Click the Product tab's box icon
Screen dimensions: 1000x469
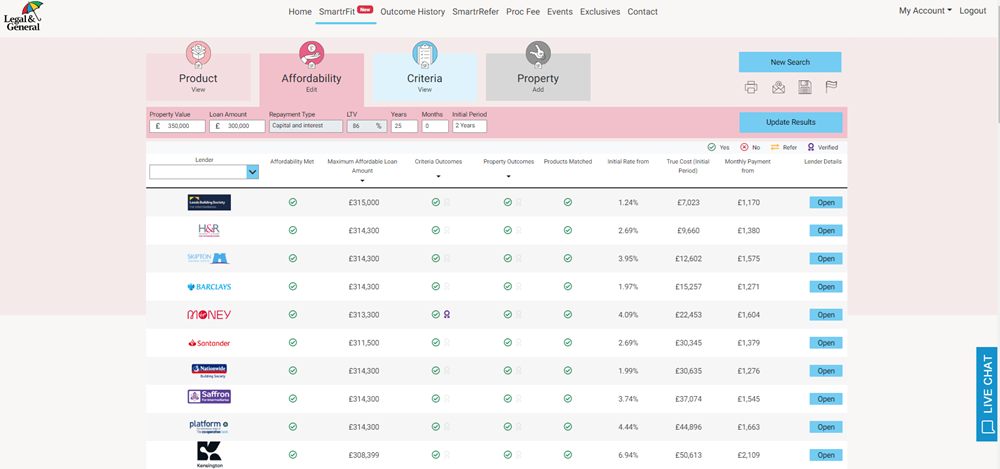[198, 54]
